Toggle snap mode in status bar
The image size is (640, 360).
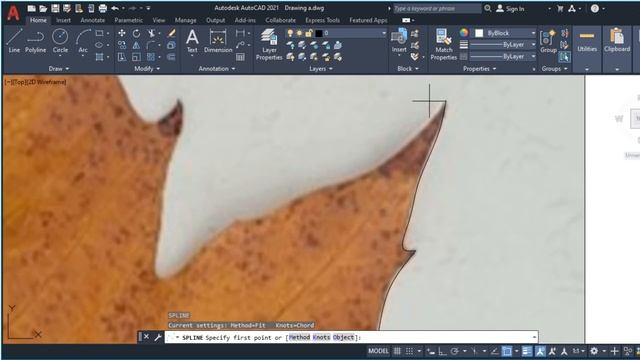point(409,351)
